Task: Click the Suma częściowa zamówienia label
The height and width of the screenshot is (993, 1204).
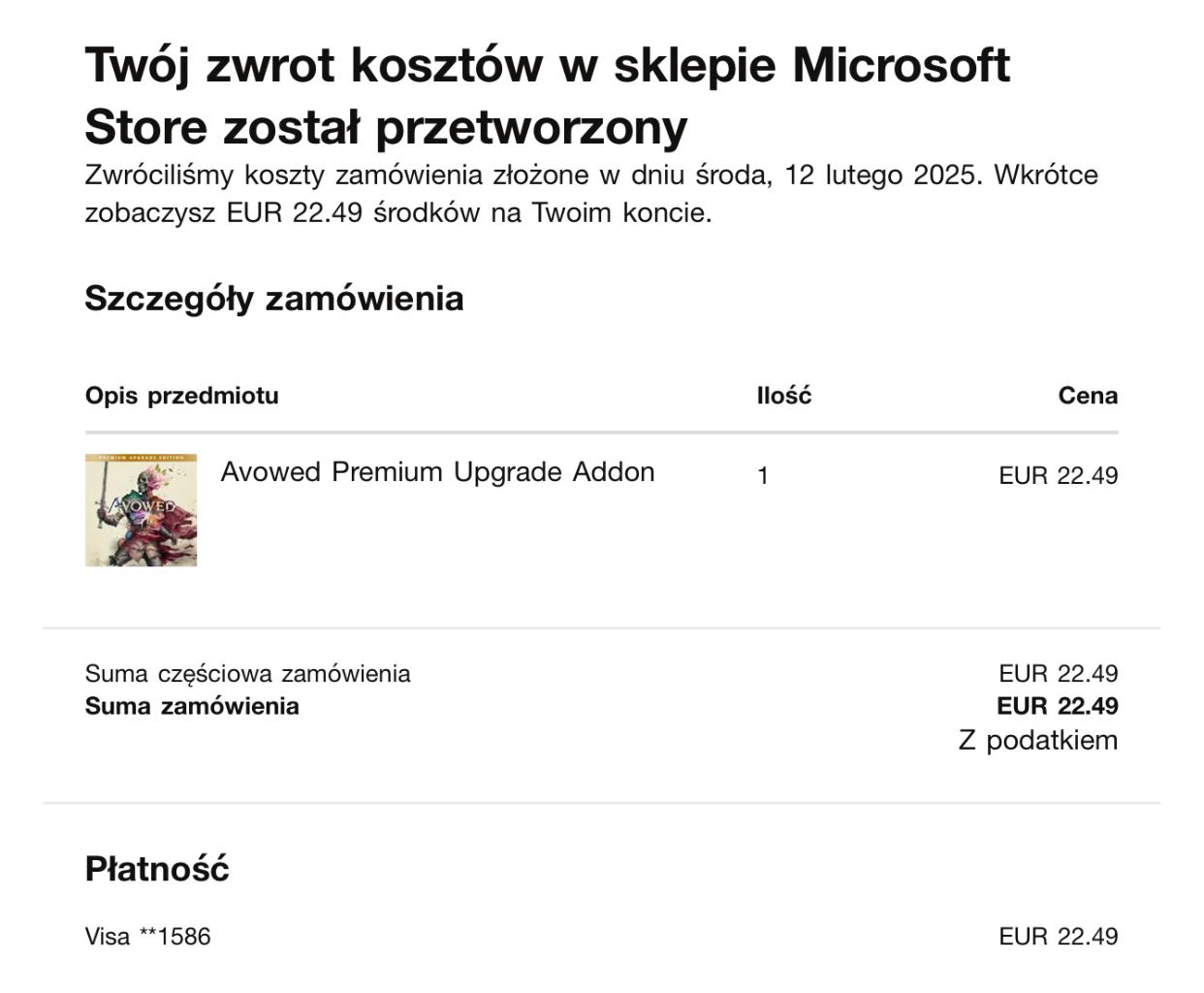Action: (x=247, y=674)
